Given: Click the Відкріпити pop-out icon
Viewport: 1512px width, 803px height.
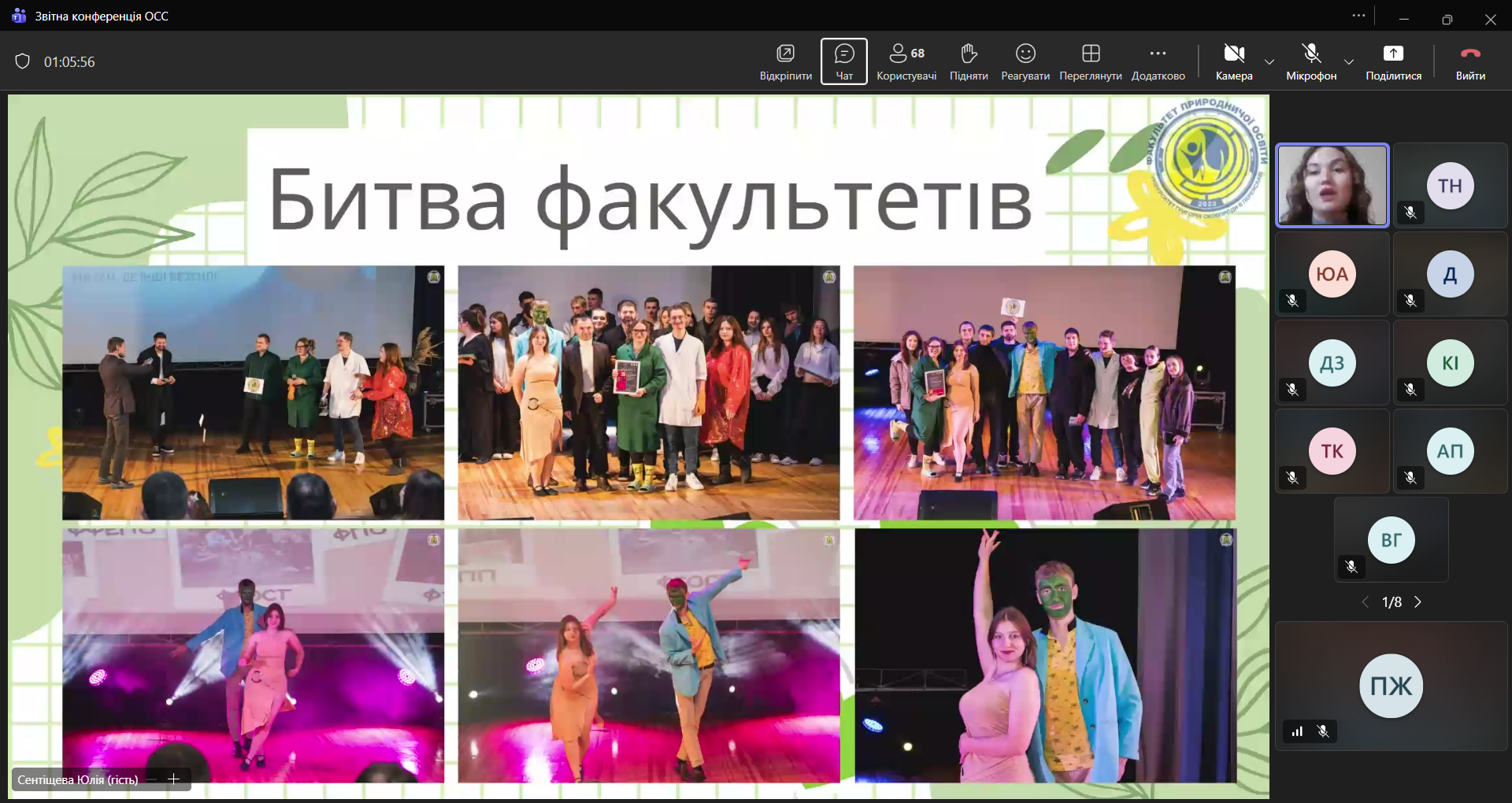Looking at the screenshot, I should click(x=785, y=61).
